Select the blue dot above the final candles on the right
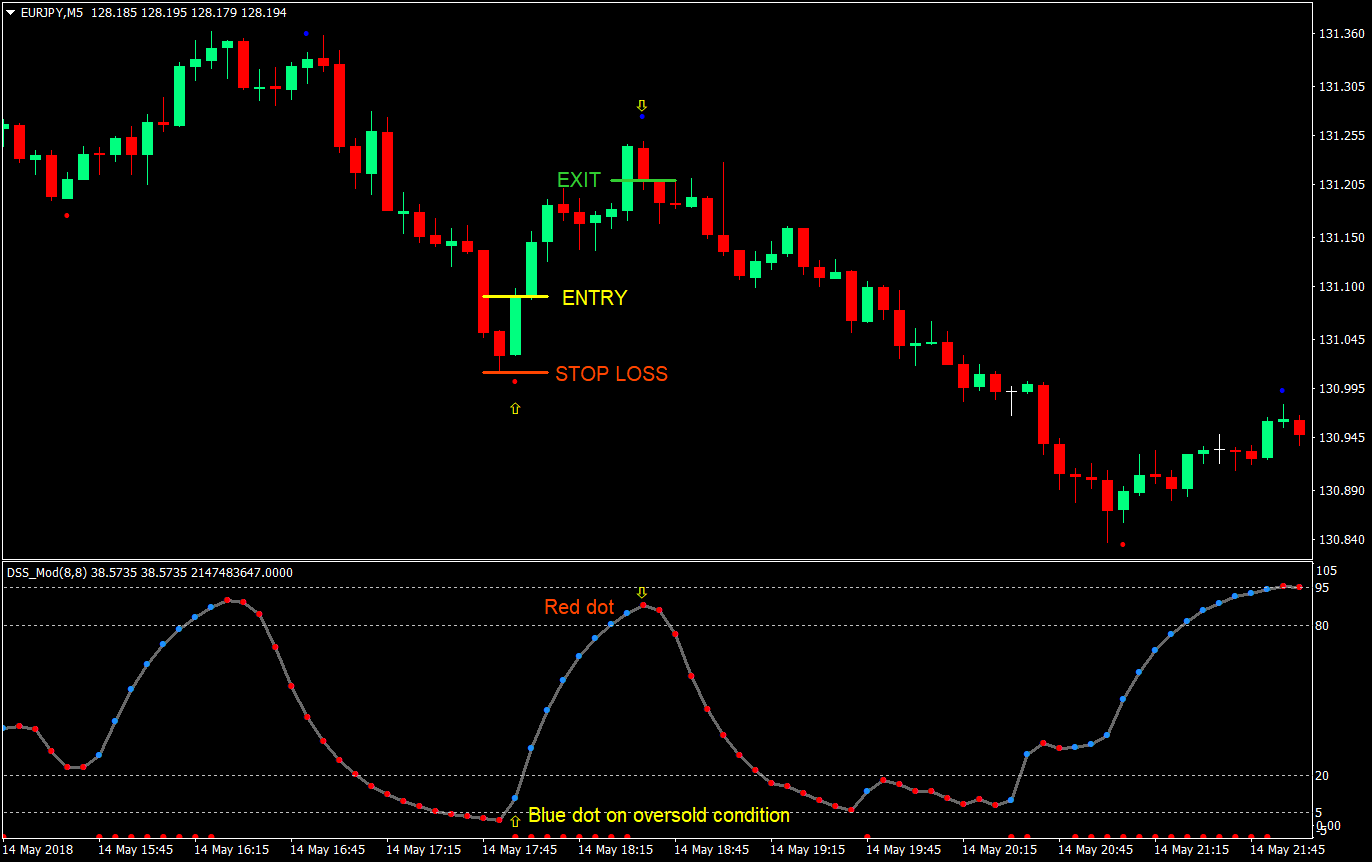The image size is (1372, 862). pos(1282,389)
